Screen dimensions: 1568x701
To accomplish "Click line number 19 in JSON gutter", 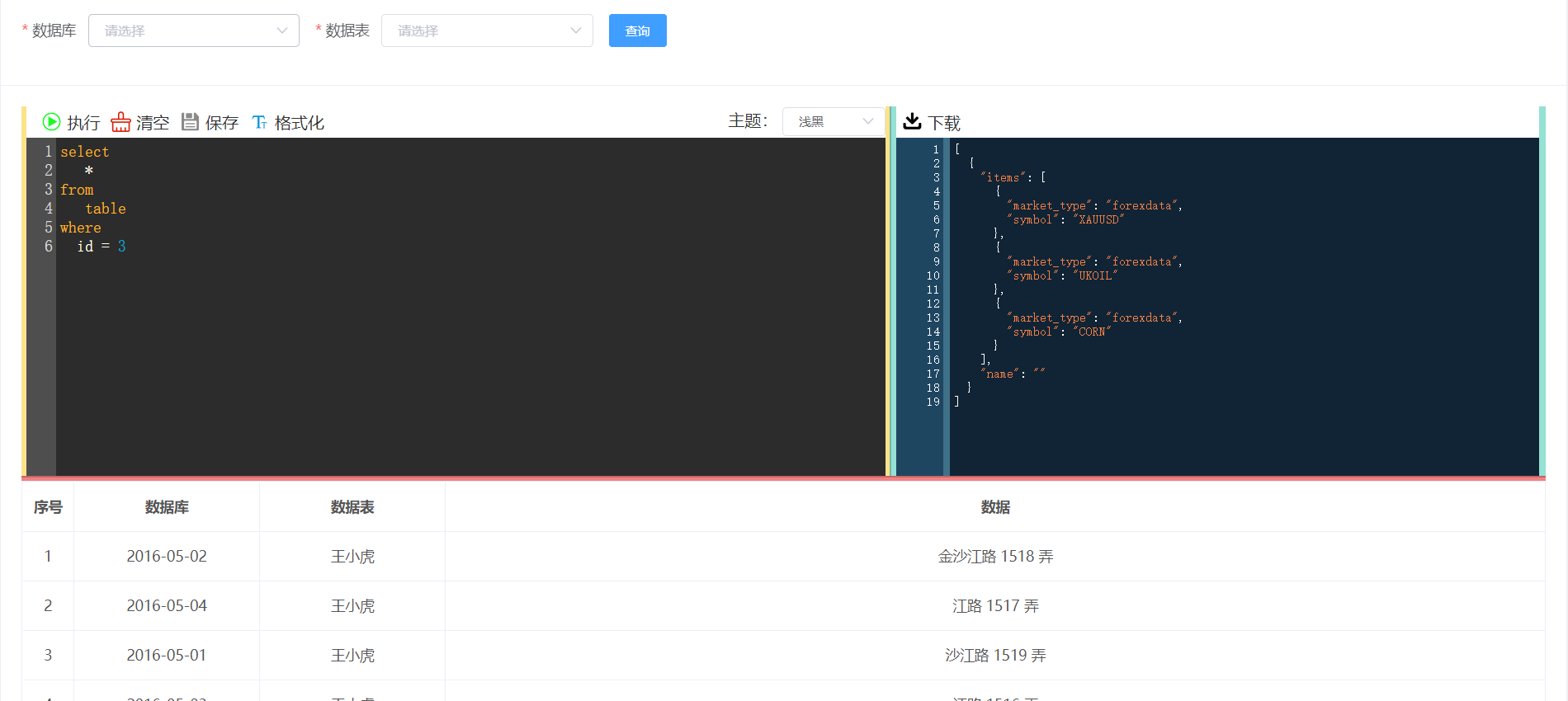I will [x=933, y=402].
